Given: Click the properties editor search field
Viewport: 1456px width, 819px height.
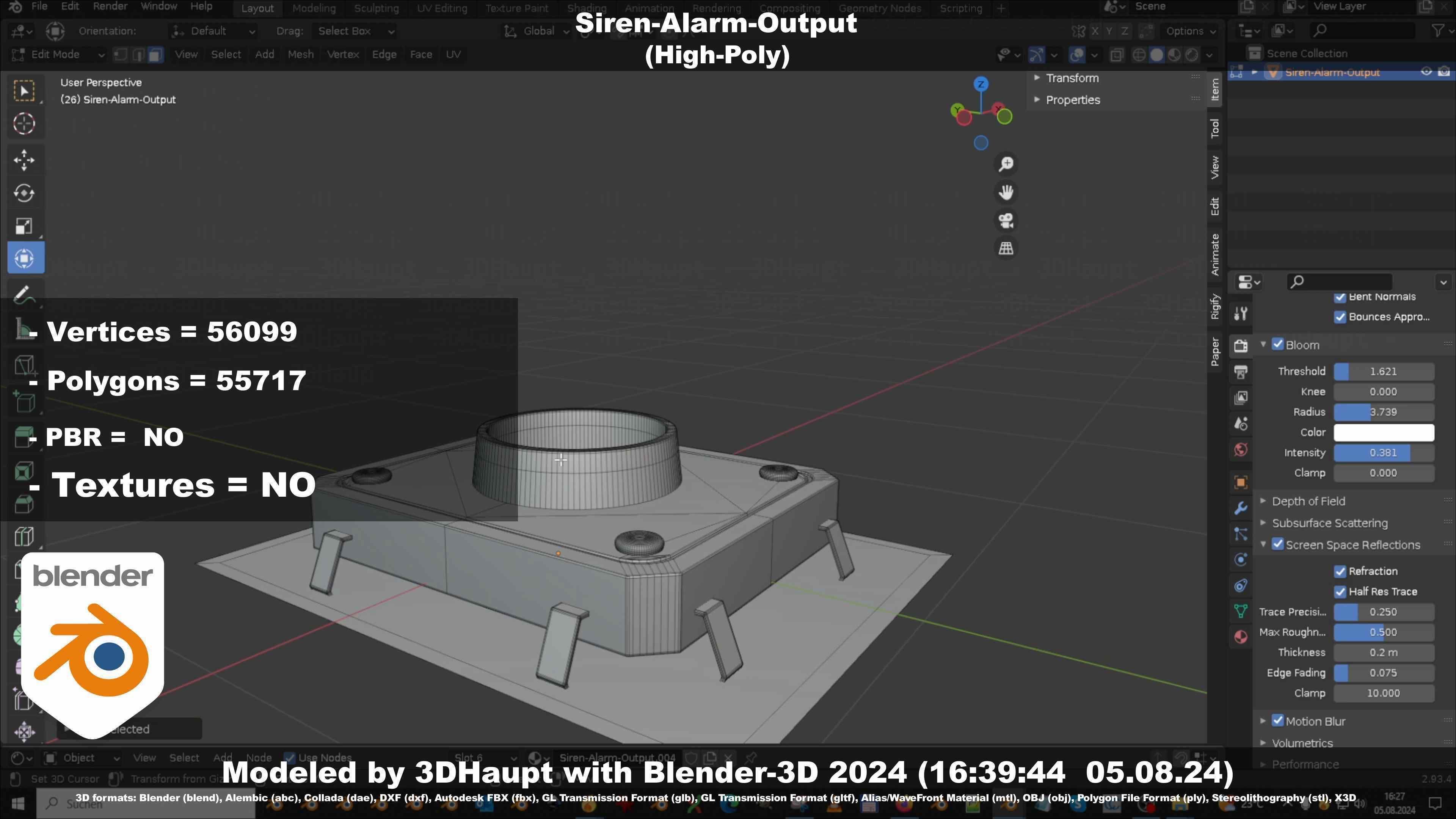Looking at the screenshot, I should tap(1340, 281).
